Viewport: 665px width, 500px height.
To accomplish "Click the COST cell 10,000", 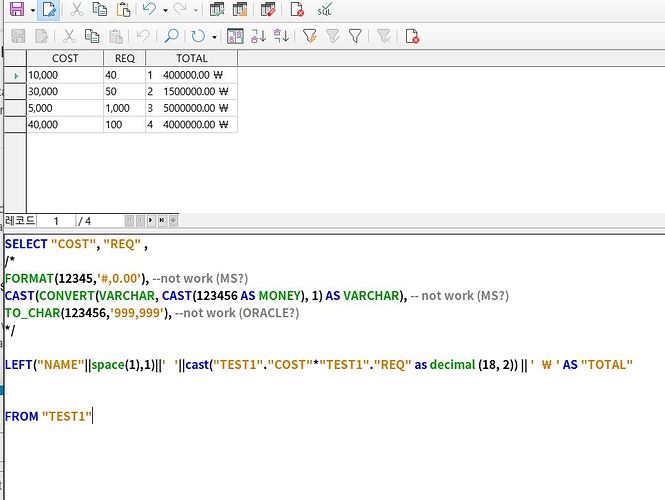I will click(65, 75).
